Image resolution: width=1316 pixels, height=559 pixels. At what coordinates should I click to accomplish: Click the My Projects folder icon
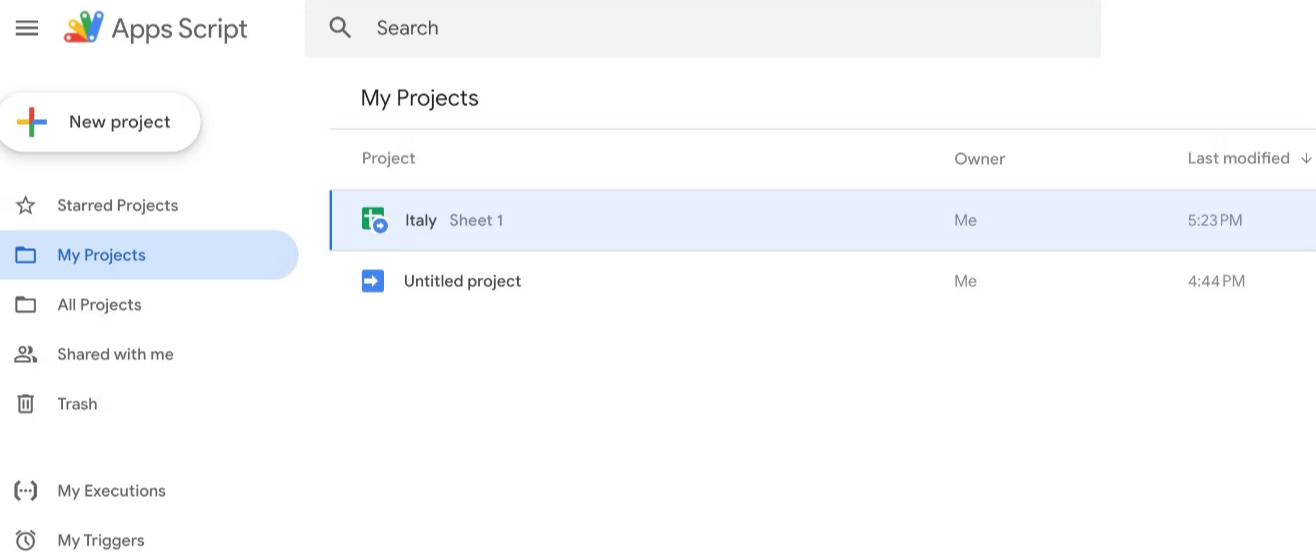pyautogui.click(x=26, y=255)
